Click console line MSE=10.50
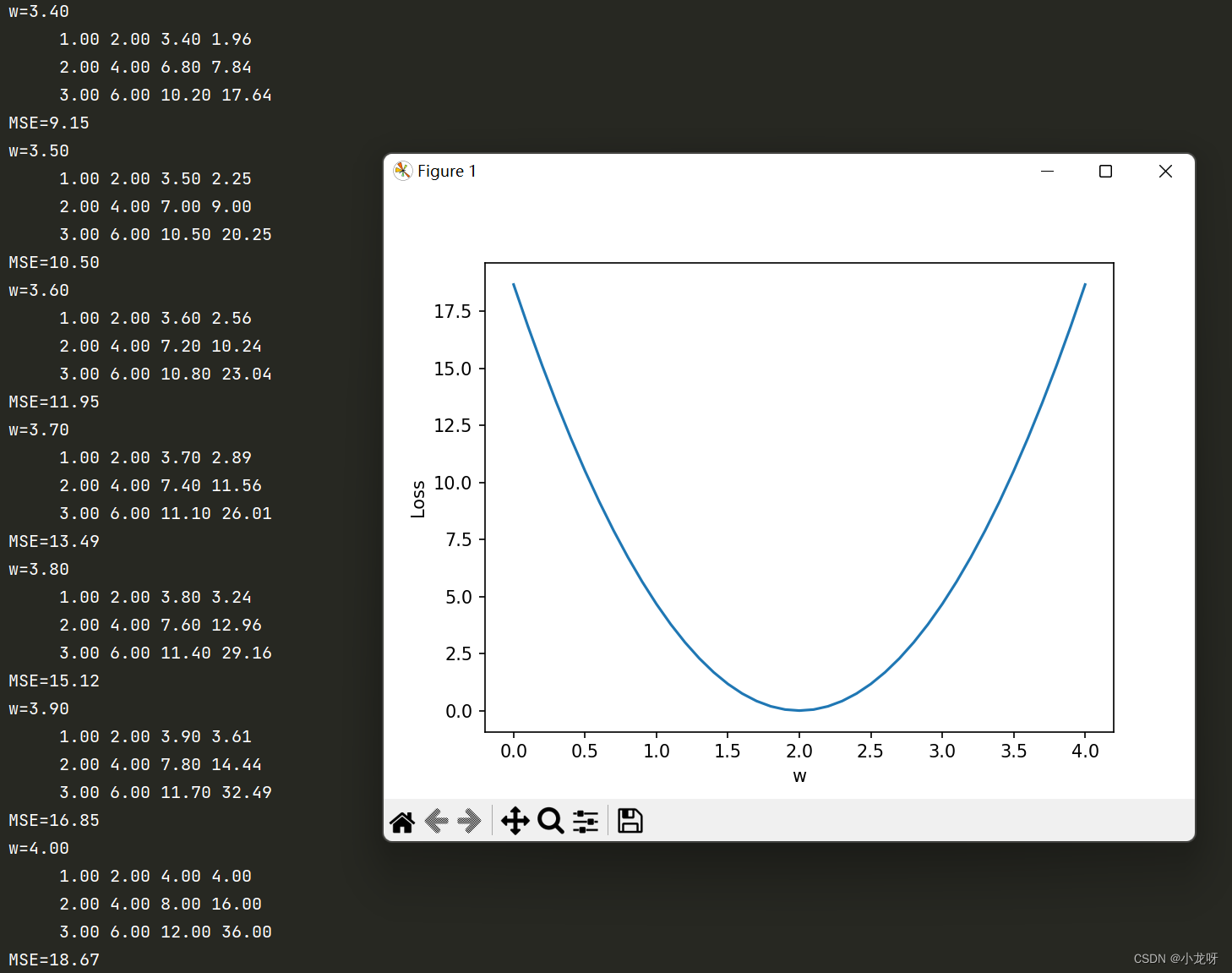The height and width of the screenshot is (973, 1232). (x=54, y=263)
